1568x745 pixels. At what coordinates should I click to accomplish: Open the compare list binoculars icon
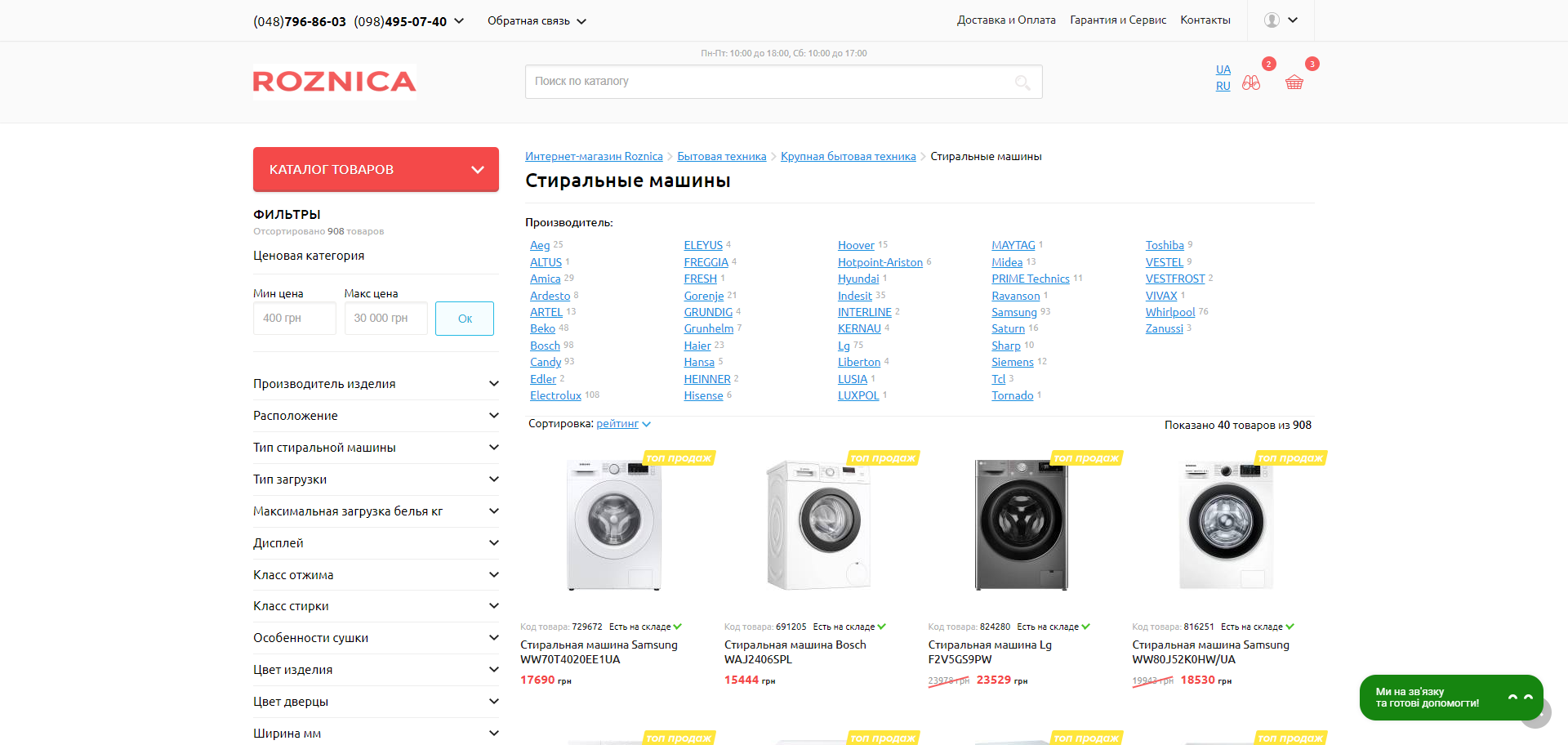tap(1251, 83)
